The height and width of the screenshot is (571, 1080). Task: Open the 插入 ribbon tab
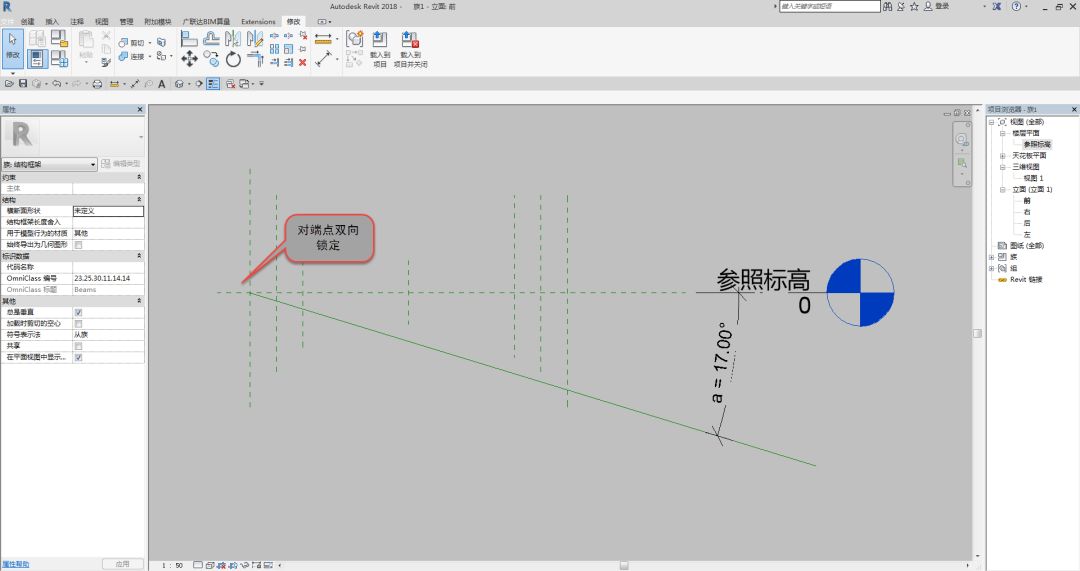click(52, 21)
